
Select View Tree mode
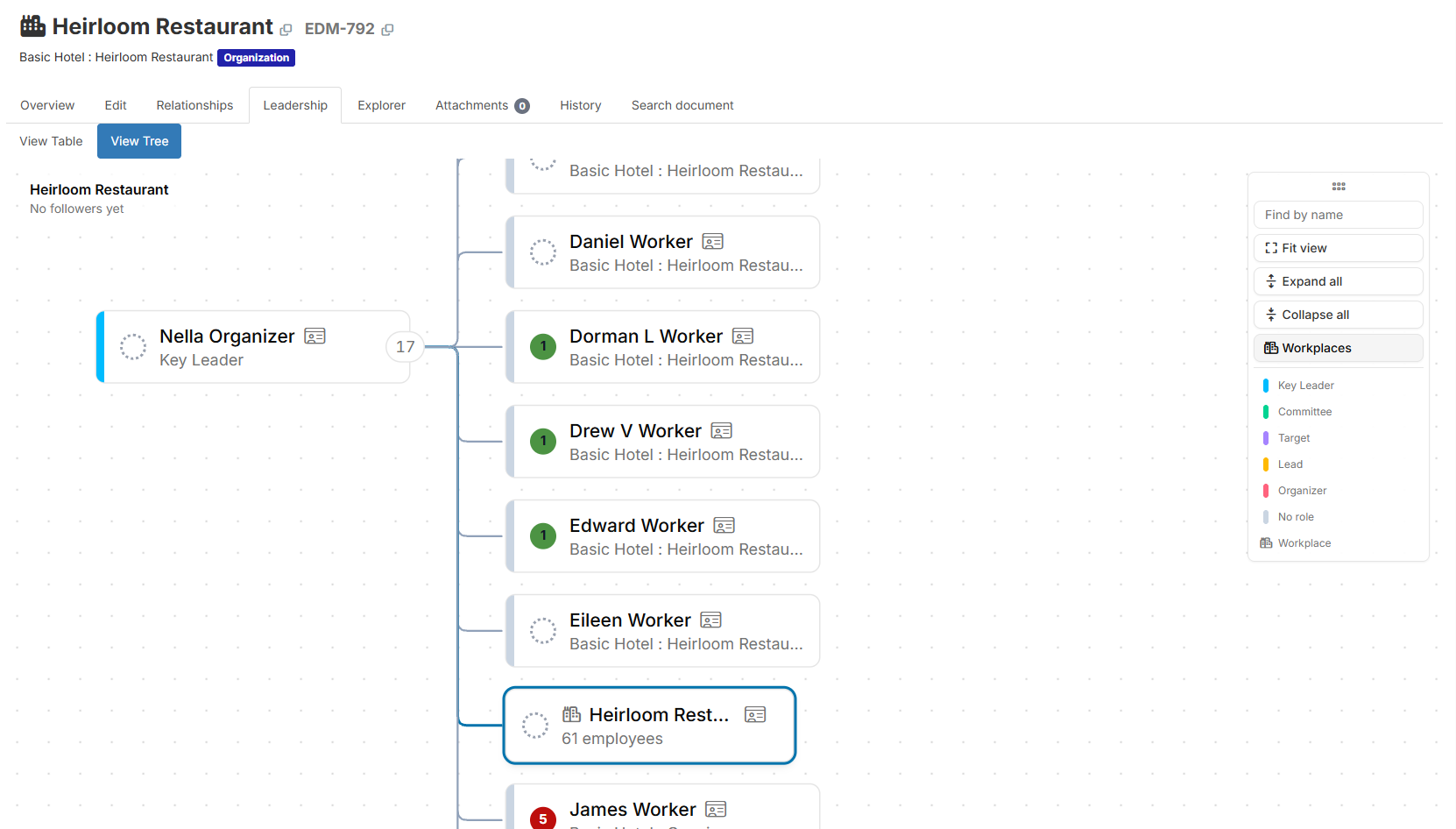pos(139,141)
